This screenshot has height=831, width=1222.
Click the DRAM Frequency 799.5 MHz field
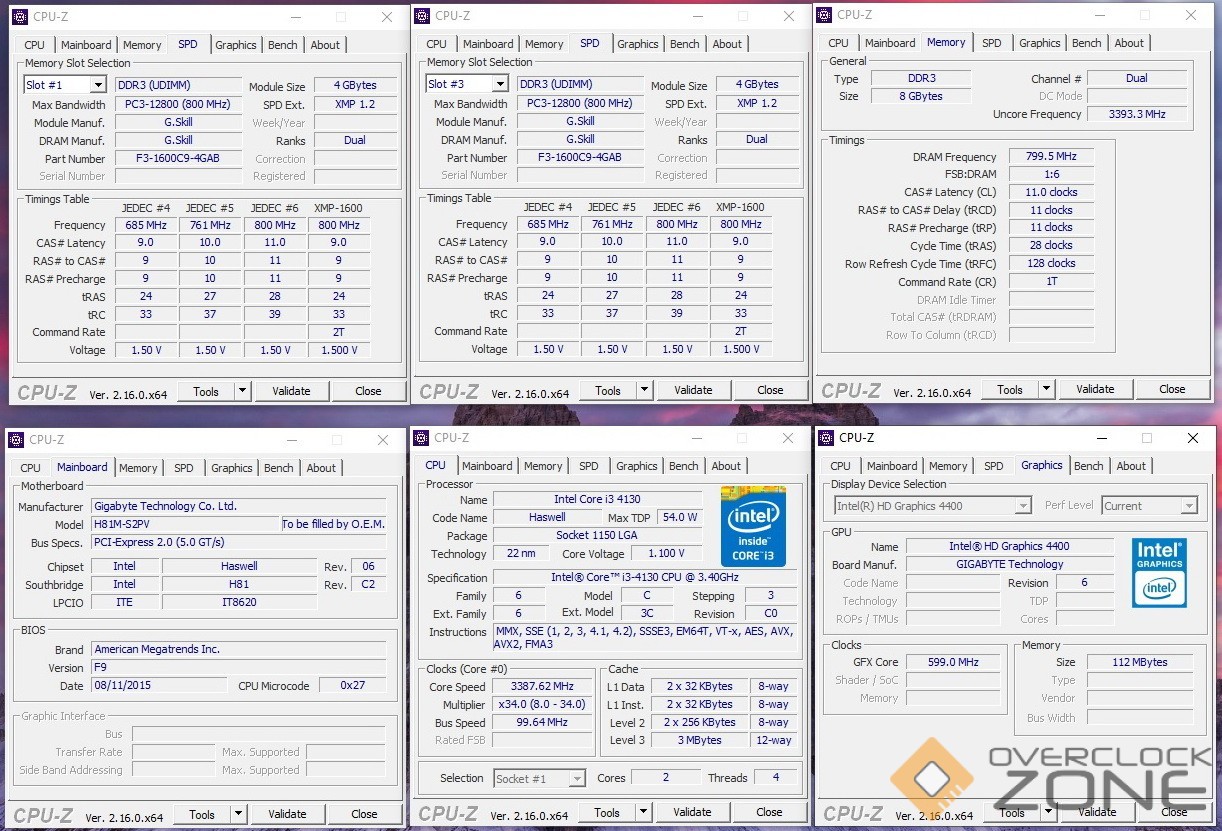click(x=1050, y=157)
